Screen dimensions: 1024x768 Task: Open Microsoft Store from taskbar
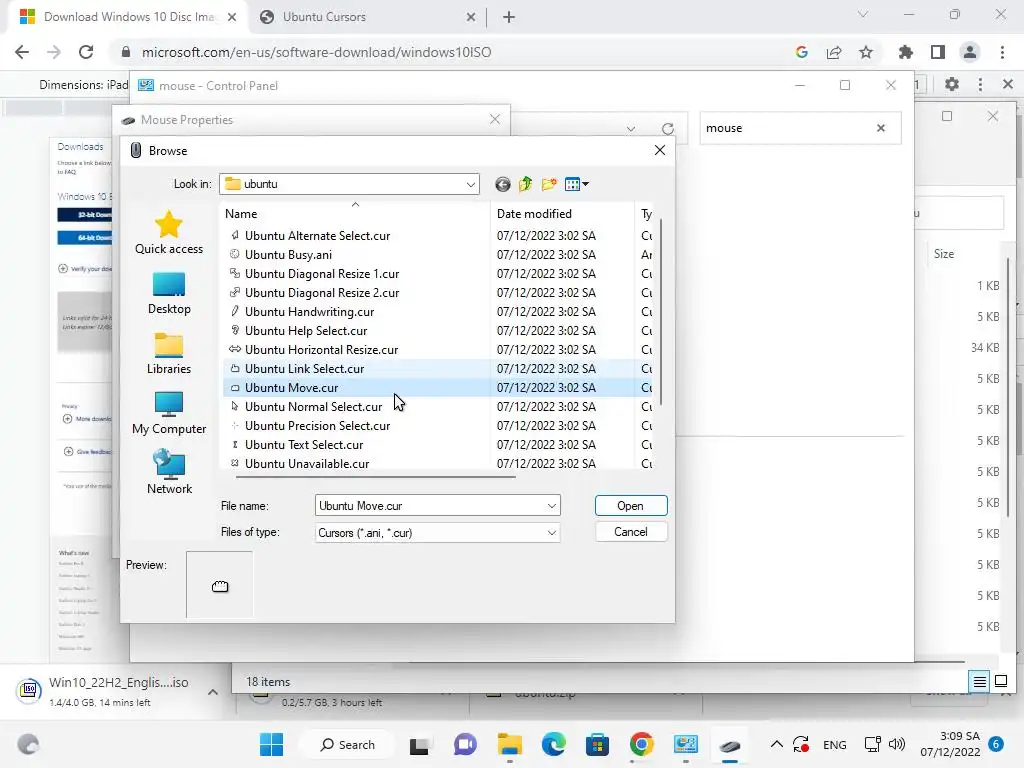click(x=597, y=744)
